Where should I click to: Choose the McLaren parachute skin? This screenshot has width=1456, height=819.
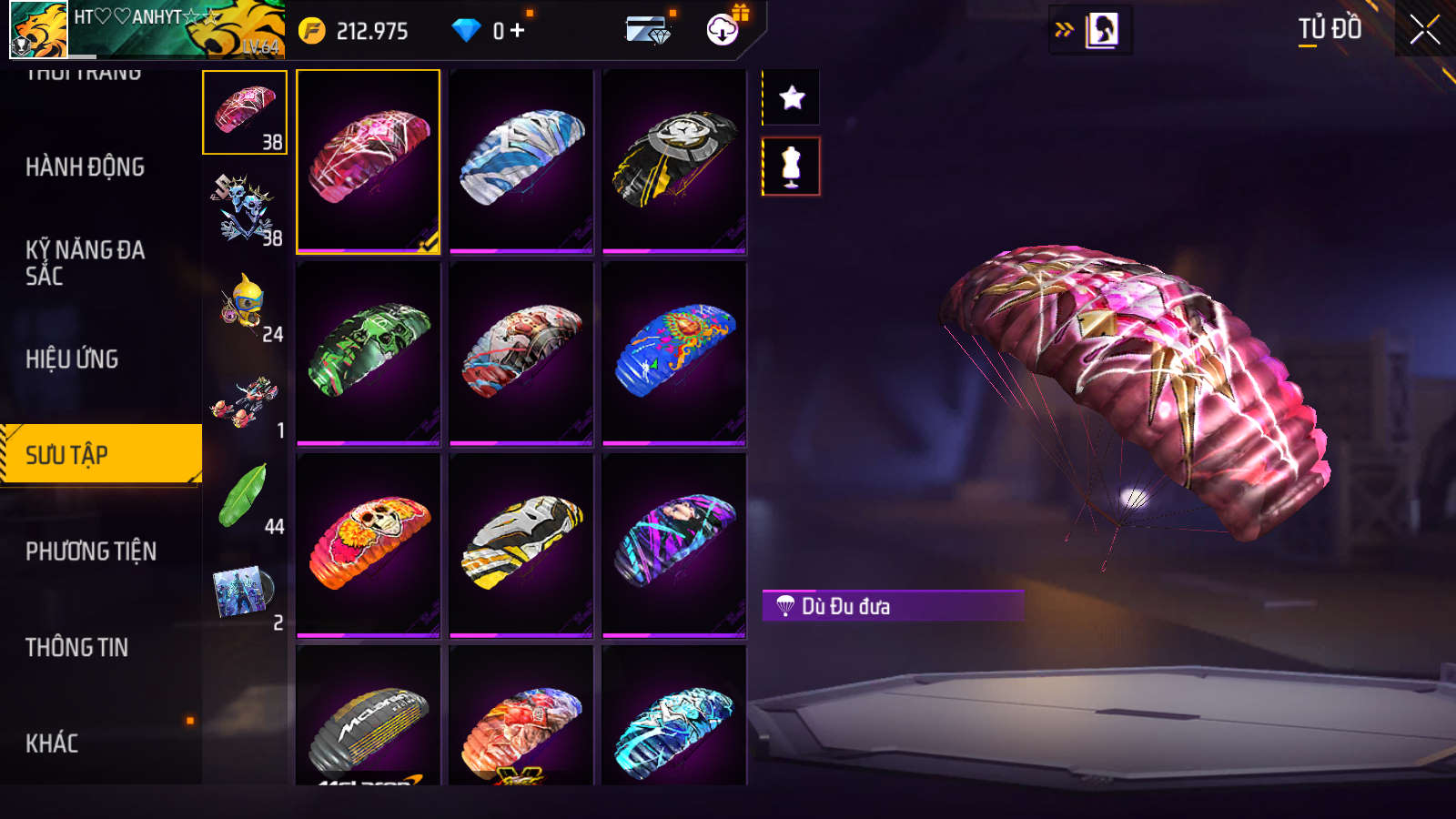point(369,715)
